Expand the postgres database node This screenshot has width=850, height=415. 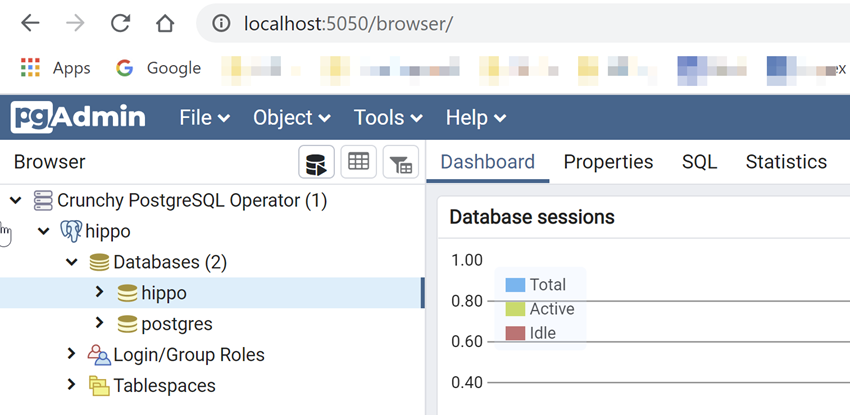tap(99, 323)
